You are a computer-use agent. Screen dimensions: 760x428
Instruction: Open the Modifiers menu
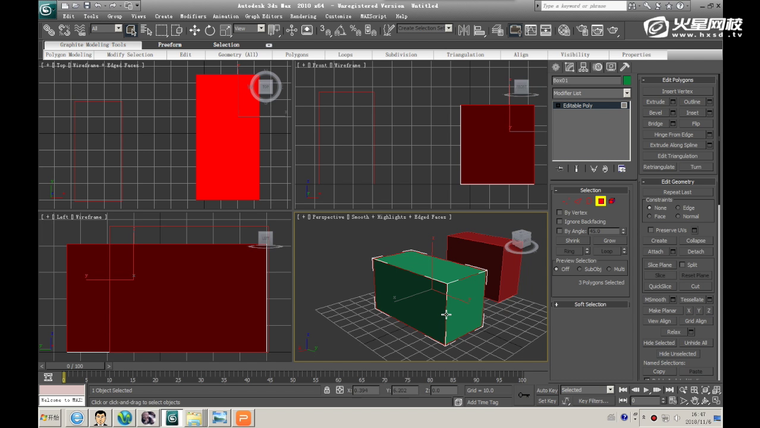coord(193,17)
